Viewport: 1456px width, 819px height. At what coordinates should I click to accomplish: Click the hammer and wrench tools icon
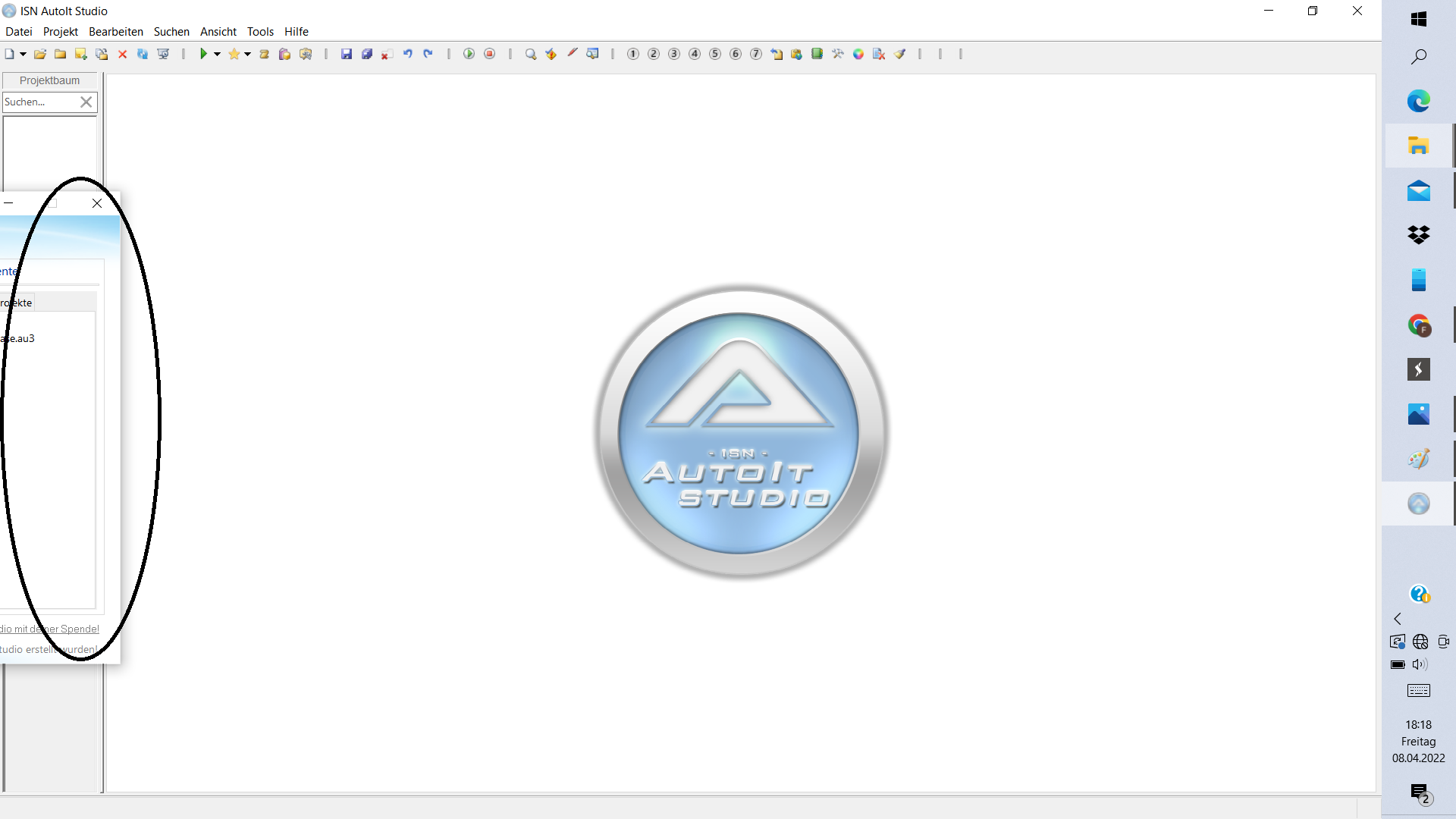pyautogui.click(x=838, y=54)
